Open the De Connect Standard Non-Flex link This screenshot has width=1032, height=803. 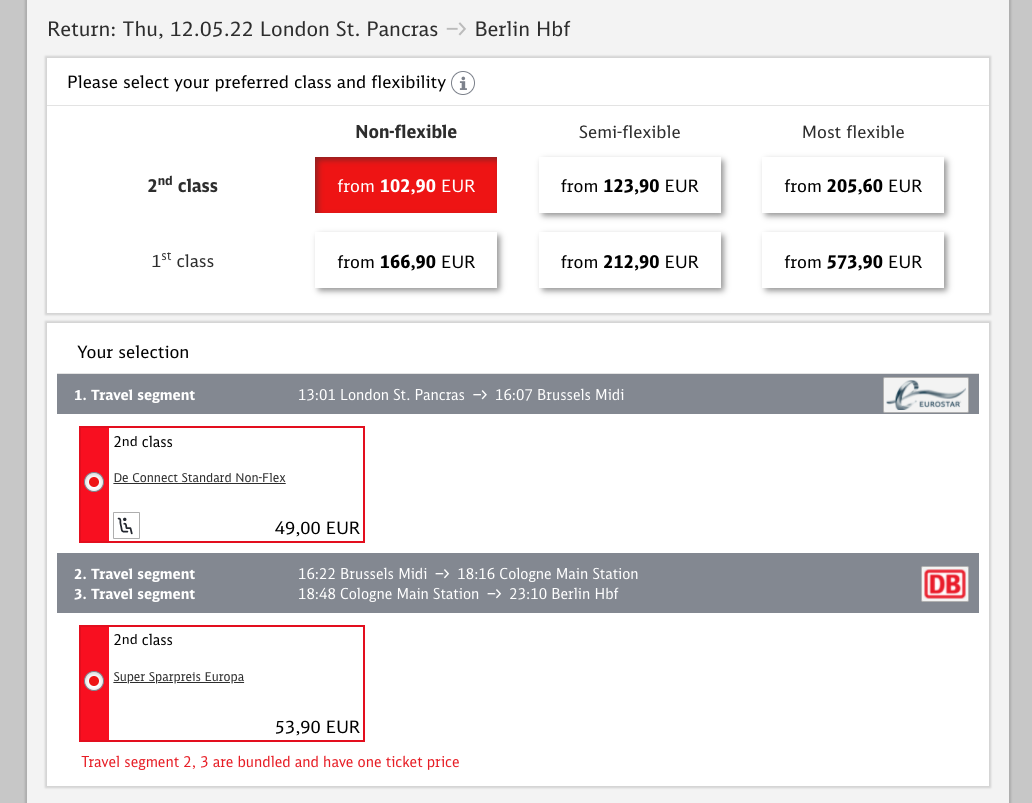(x=200, y=478)
